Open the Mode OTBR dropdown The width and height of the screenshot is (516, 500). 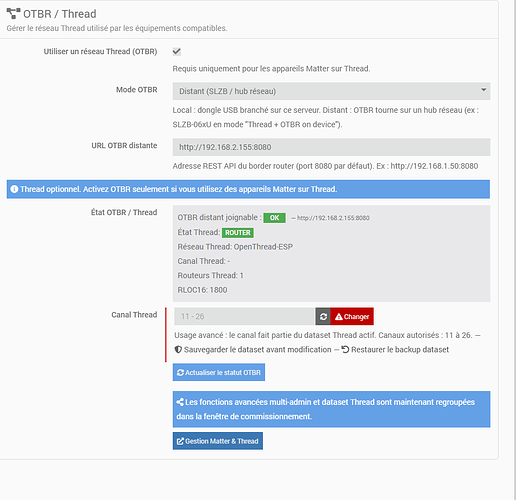pos(331,91)
